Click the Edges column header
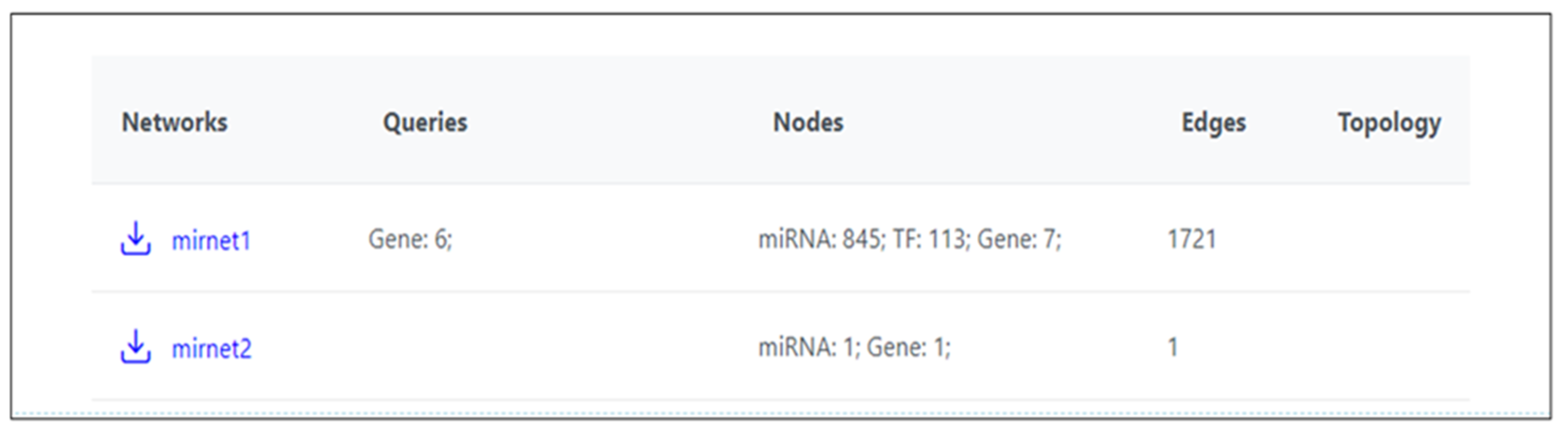The image size is (1568, 435). [1213, 122]
